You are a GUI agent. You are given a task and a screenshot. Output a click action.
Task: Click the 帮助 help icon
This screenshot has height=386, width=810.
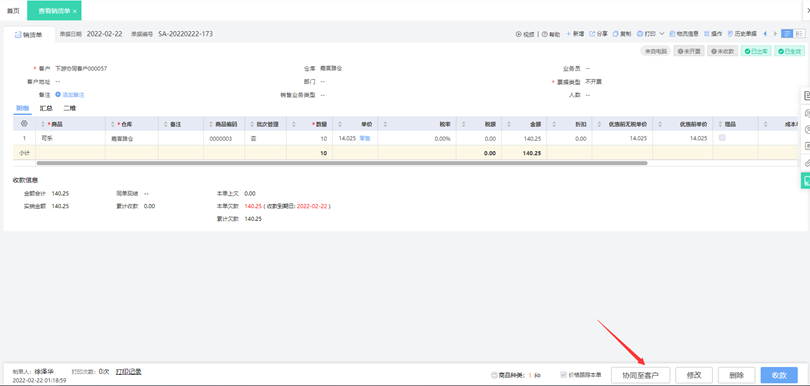[x=544, y=34]
